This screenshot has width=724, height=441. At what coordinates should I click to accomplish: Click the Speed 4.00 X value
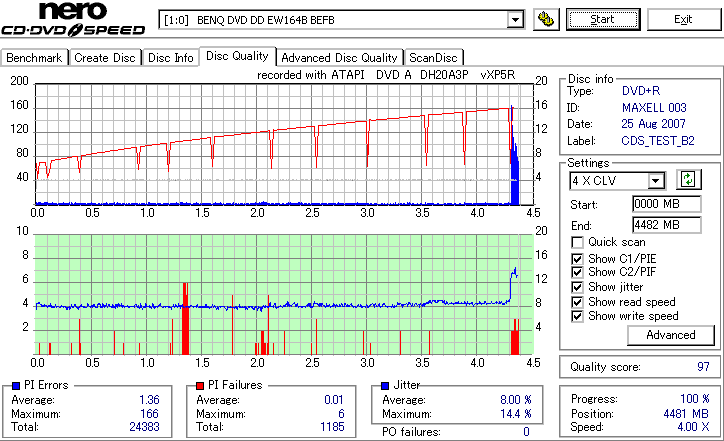click(x=693, y=427)
